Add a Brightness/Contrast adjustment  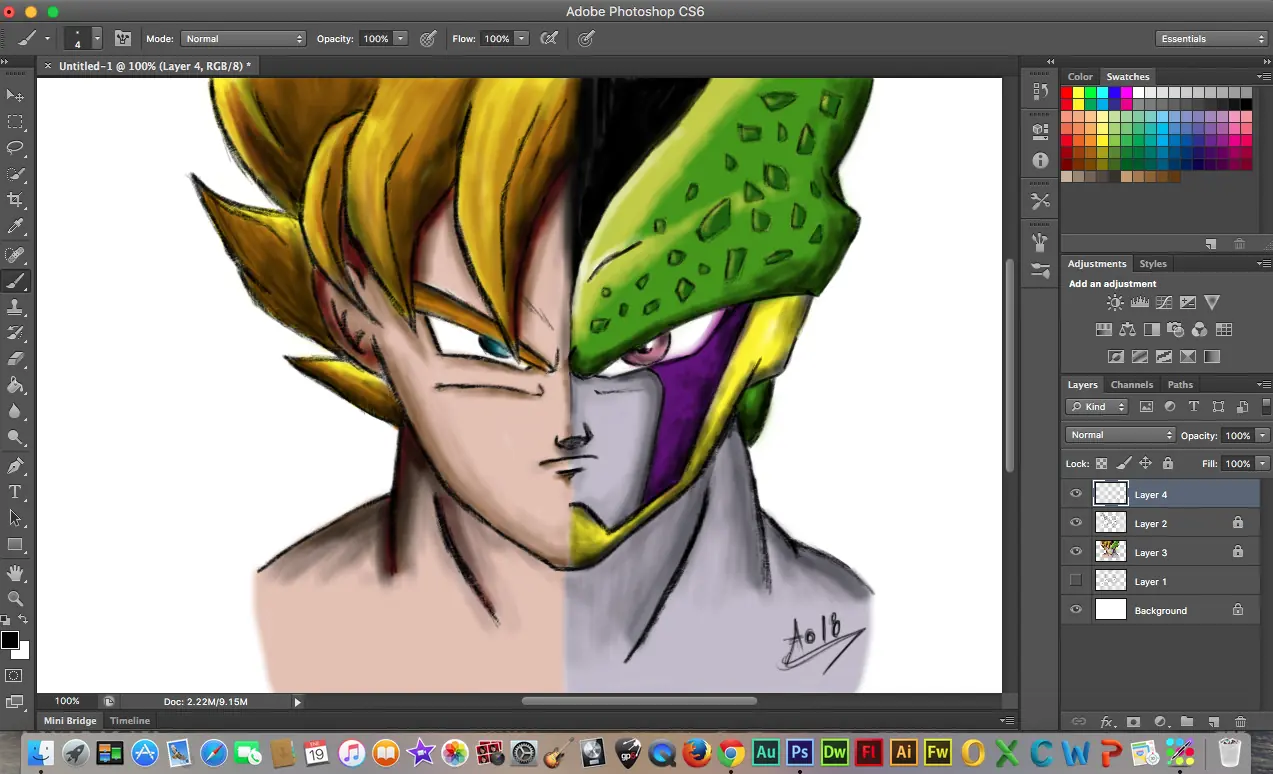[1115, 302]
